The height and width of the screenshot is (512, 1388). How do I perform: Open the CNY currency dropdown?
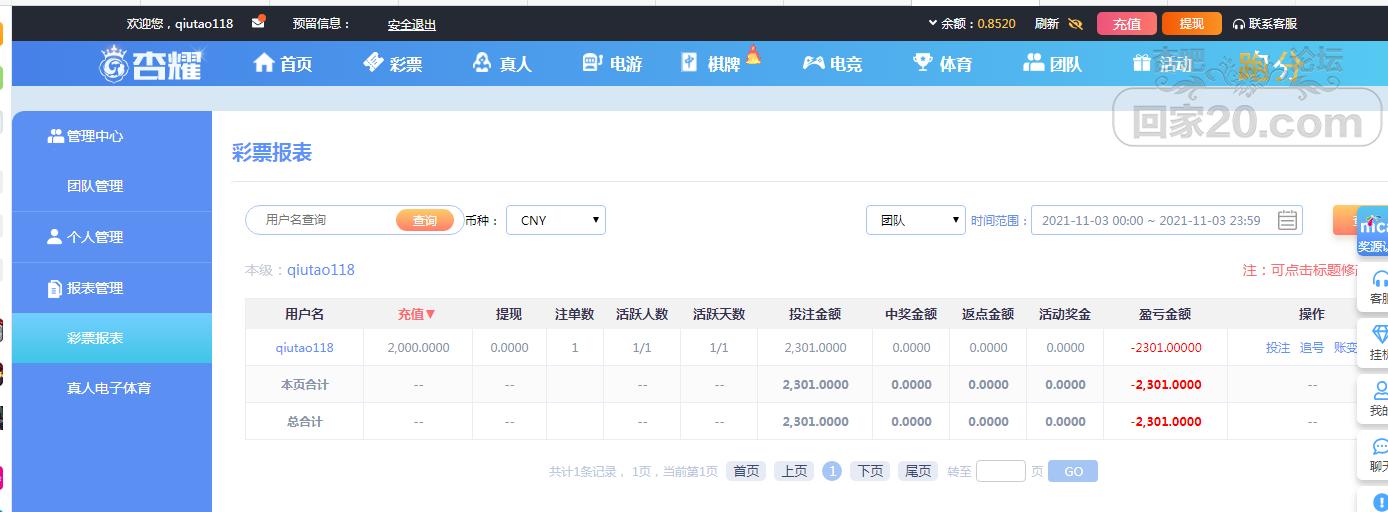pyautogui.click(x=556, y=220)
